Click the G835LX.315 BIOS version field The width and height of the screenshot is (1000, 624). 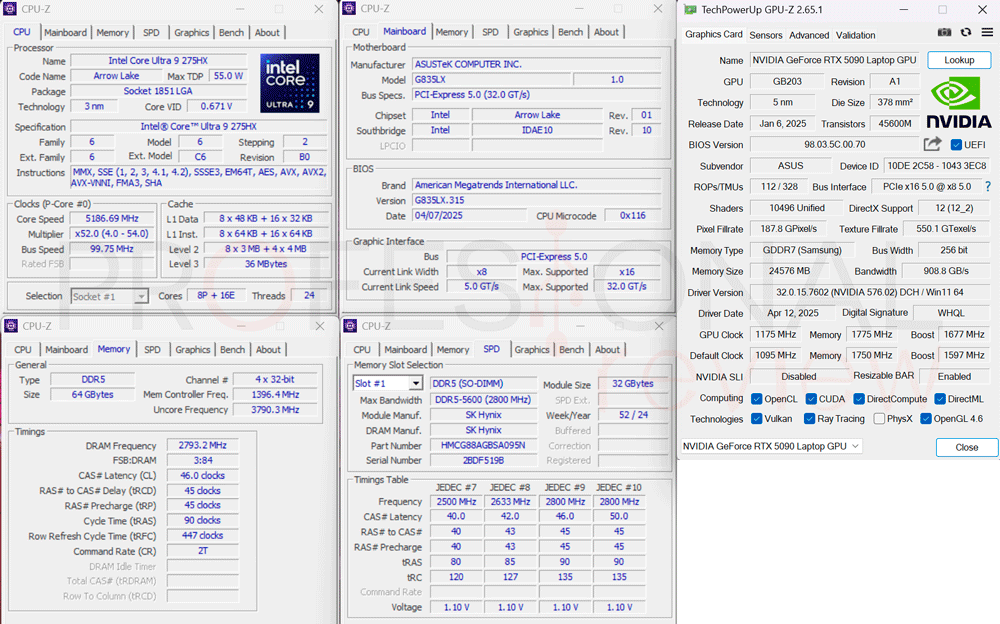(536, 200)
